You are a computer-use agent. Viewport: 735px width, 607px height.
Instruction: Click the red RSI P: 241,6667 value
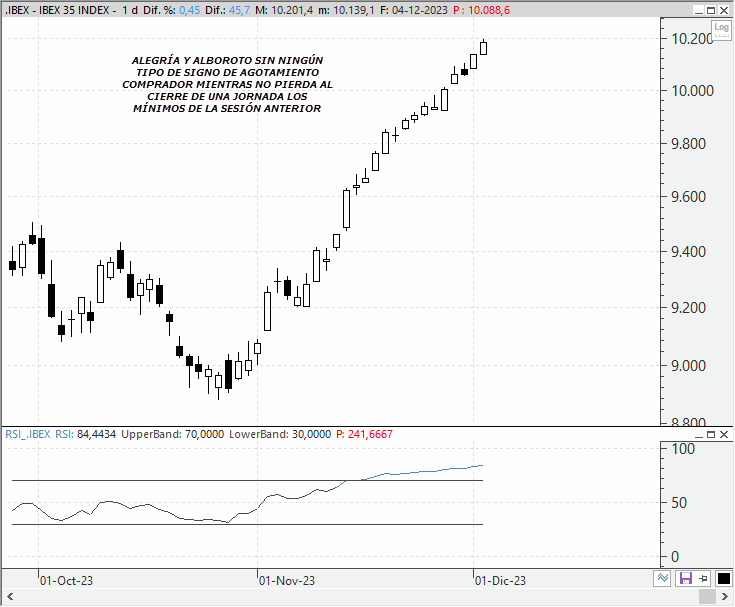coord(364,435)
